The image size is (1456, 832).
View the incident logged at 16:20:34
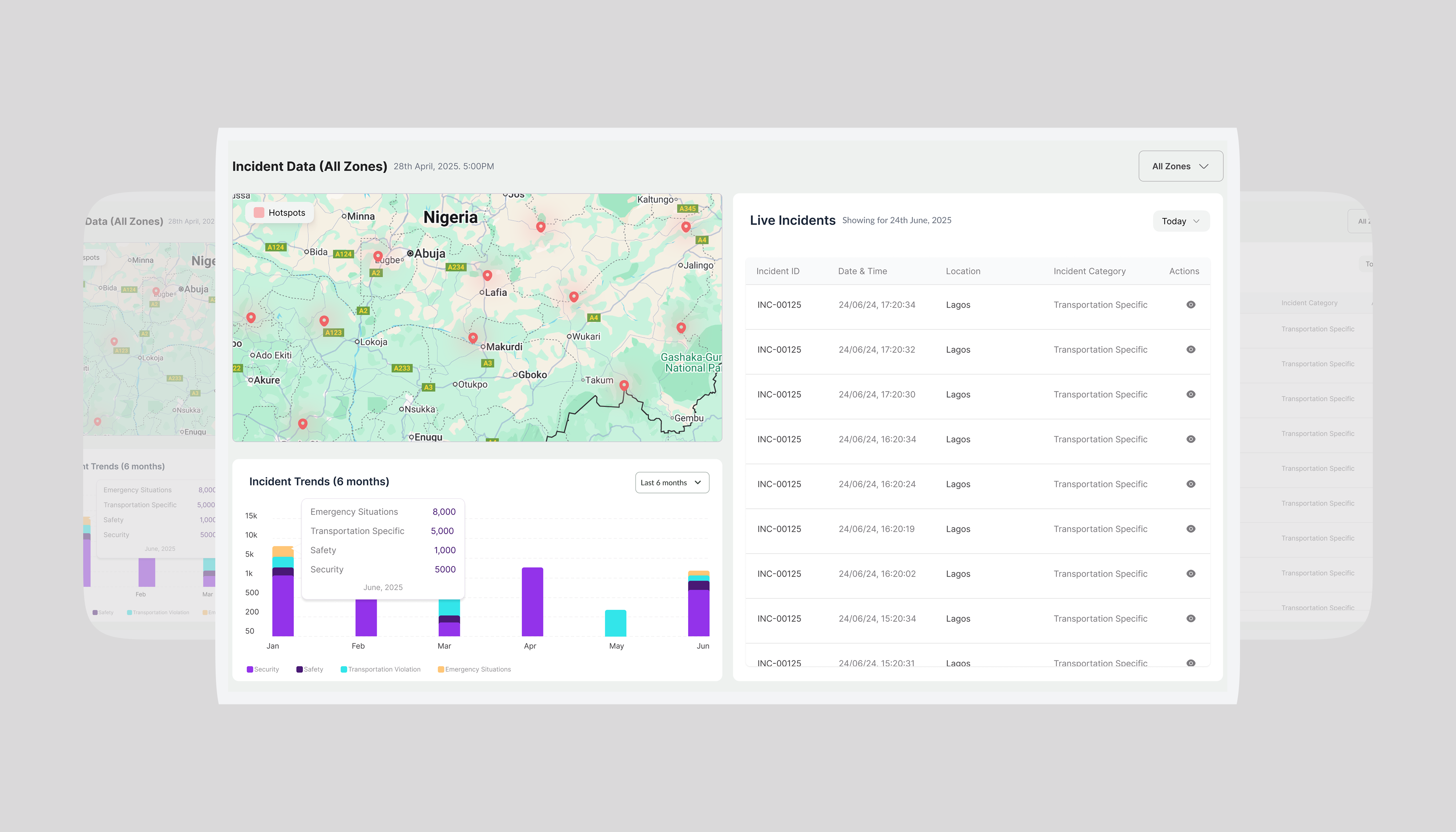pos(1191,440)
